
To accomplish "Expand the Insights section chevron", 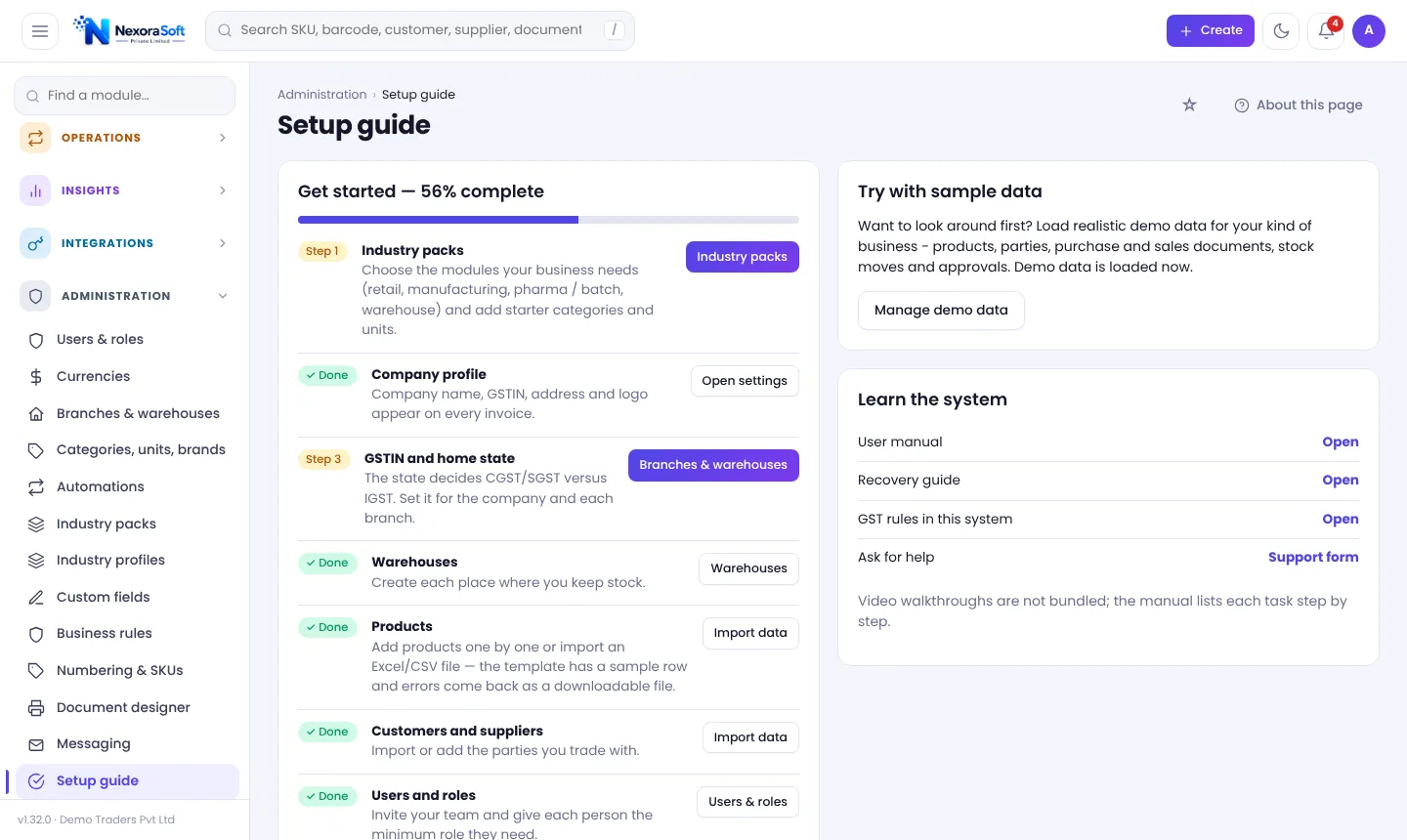I will point(223,190).
